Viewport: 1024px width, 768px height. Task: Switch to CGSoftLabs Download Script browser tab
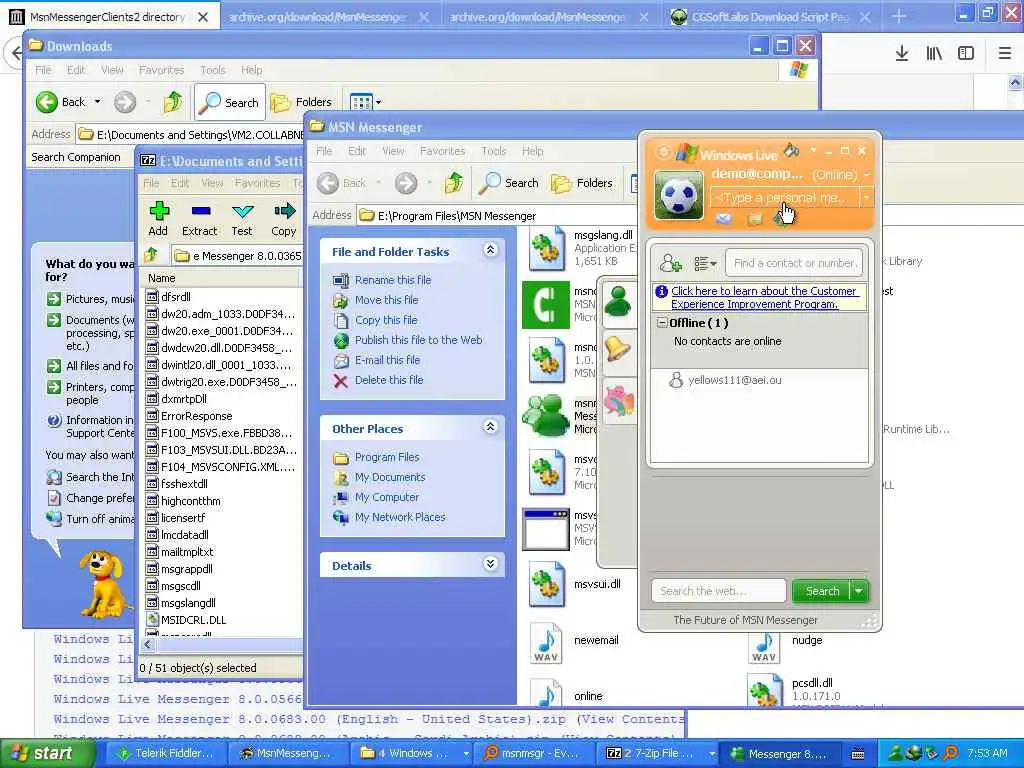769,17
